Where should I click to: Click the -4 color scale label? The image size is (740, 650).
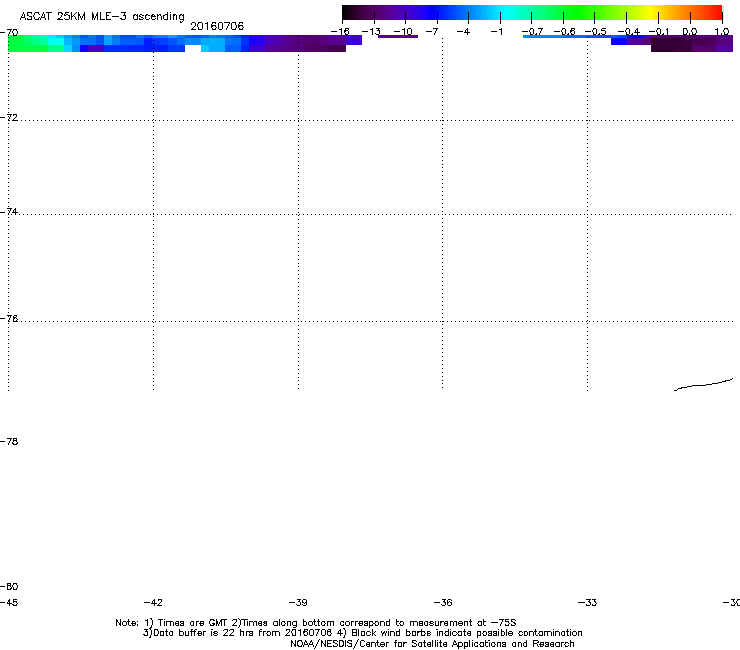tap(463, 31)
